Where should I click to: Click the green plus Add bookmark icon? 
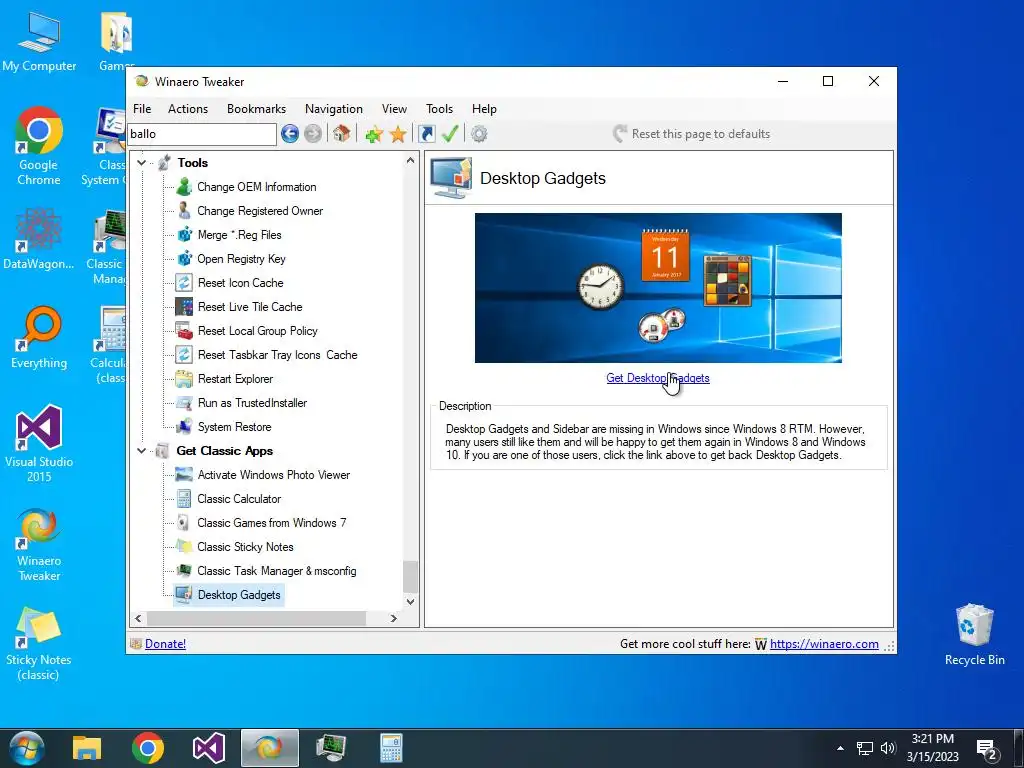[374, 135]
